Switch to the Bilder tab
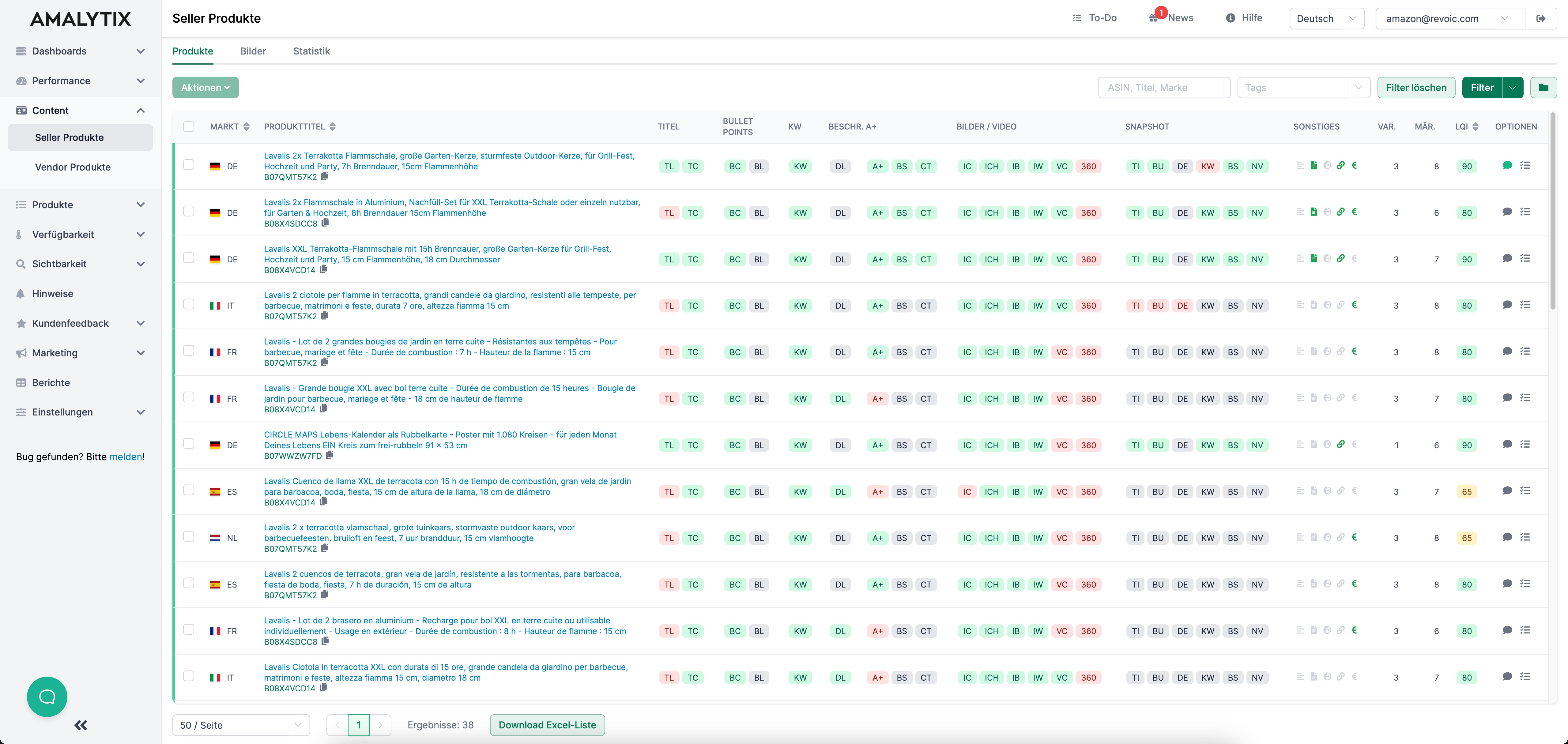Image resolution: width=1568 pixels, height=744 pixels. pyautogui.click(x=253, y=51)
